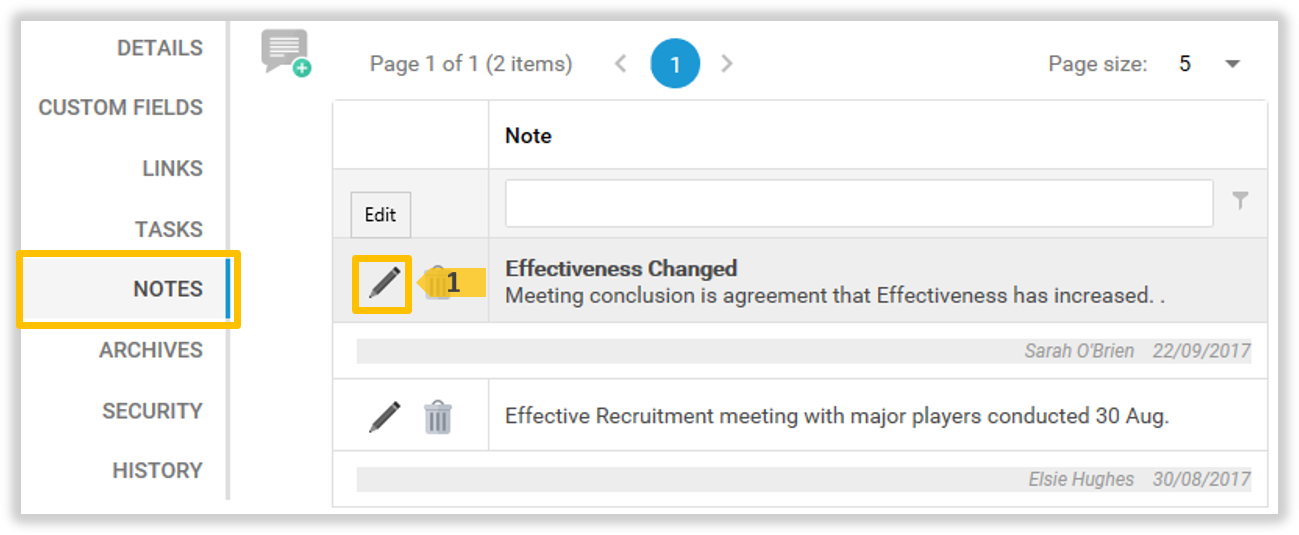Open the Archives tab

150,350
